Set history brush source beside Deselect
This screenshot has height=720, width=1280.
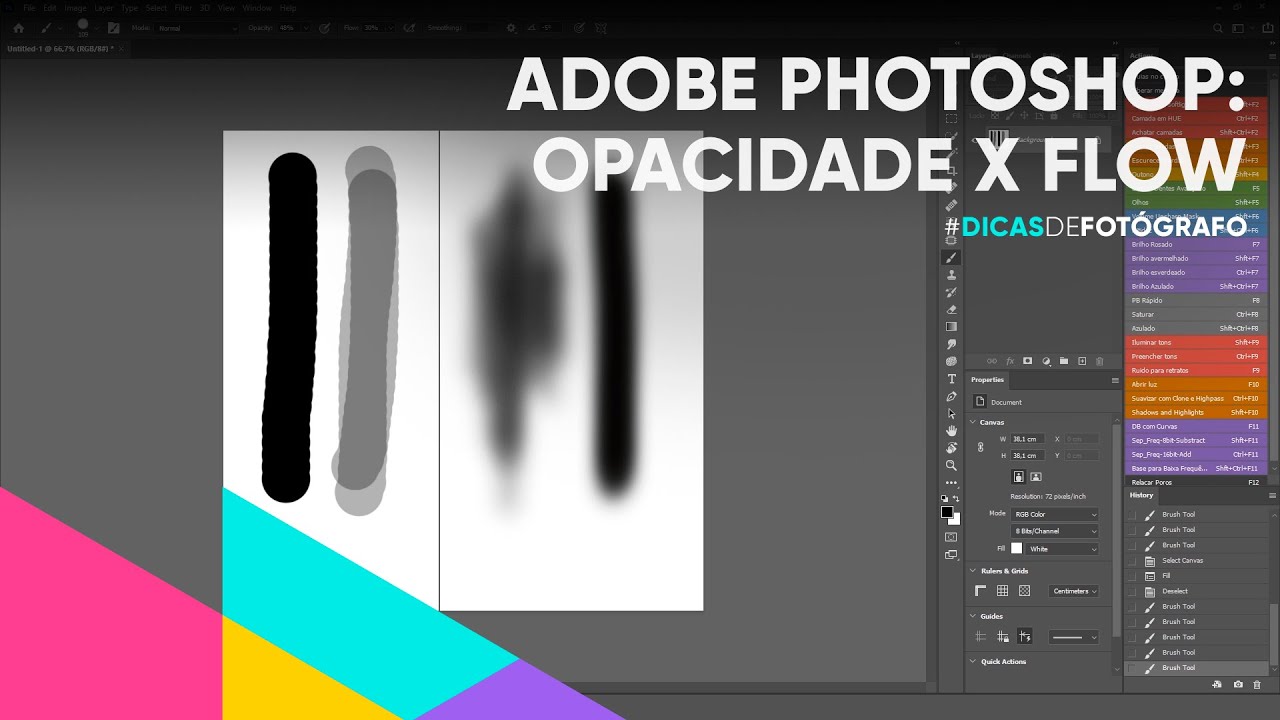(1133, 591)
